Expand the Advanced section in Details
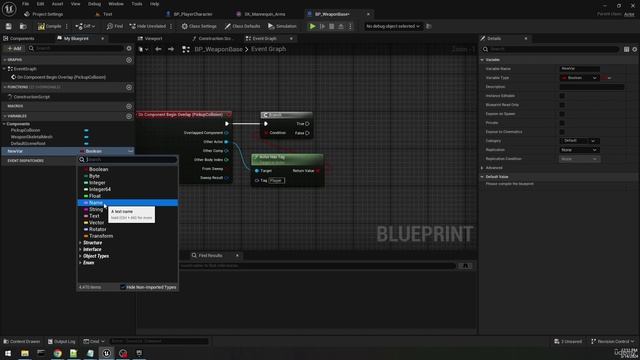 482,168
